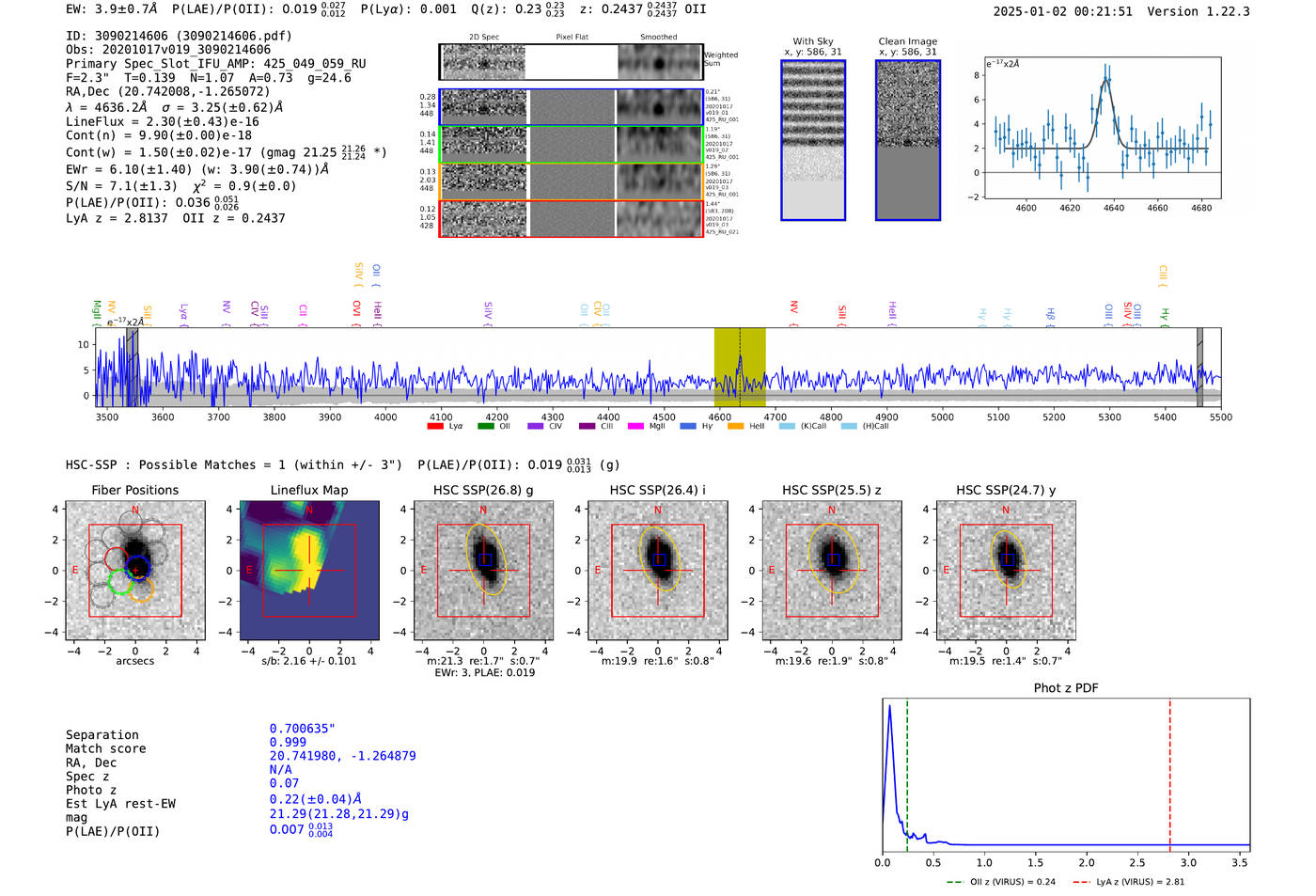Click the purple CIV legend swatch

pos(536,426)
